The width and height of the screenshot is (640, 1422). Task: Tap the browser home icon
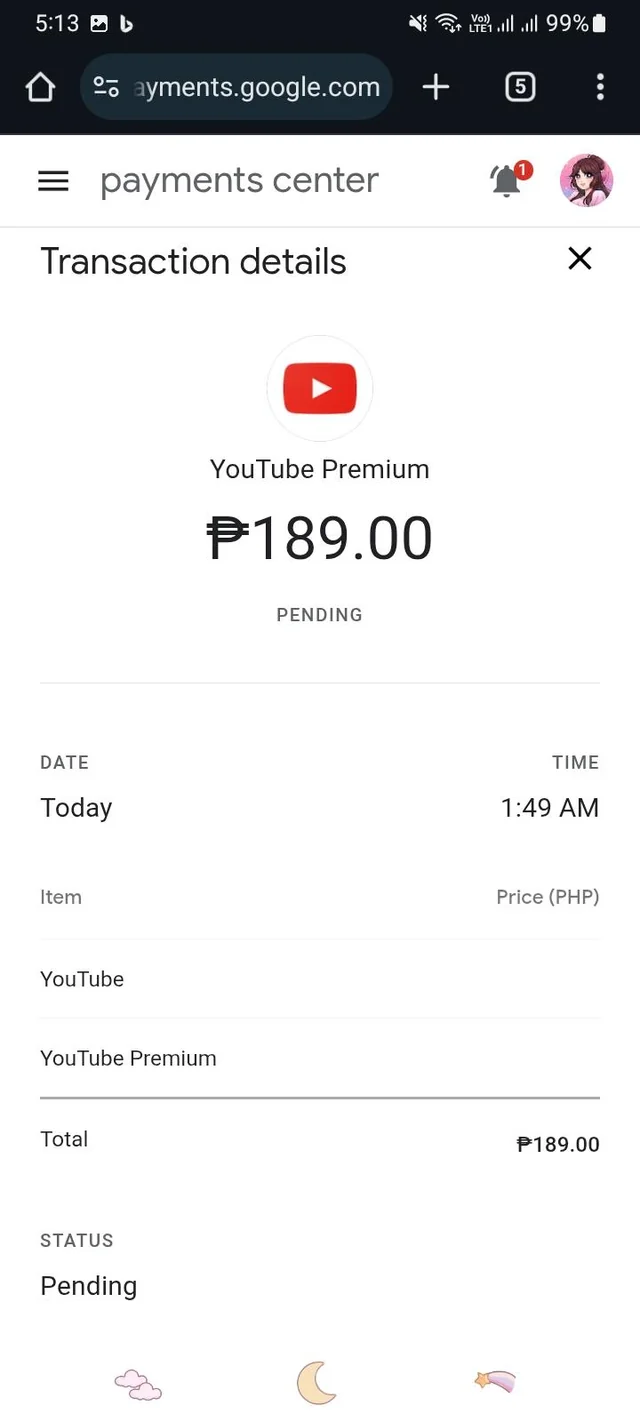point(40,88)
